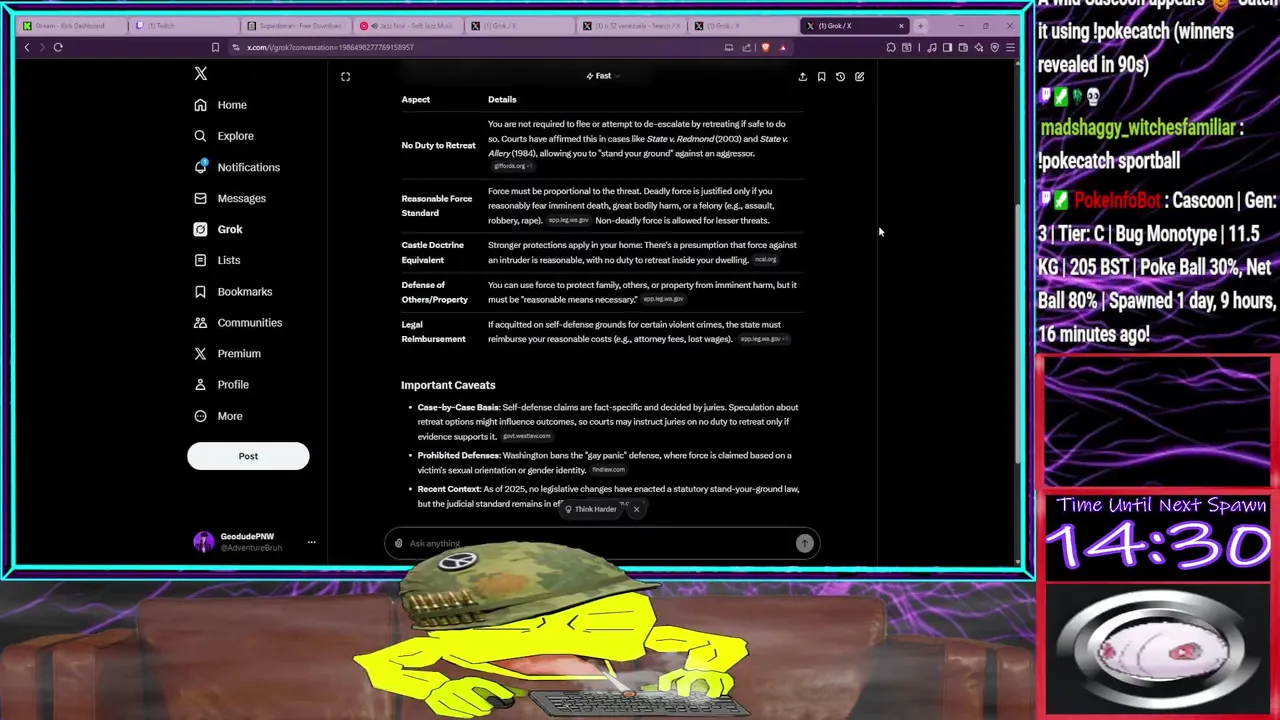
Task: Click the white Post button
Action: tap(248, 456)
